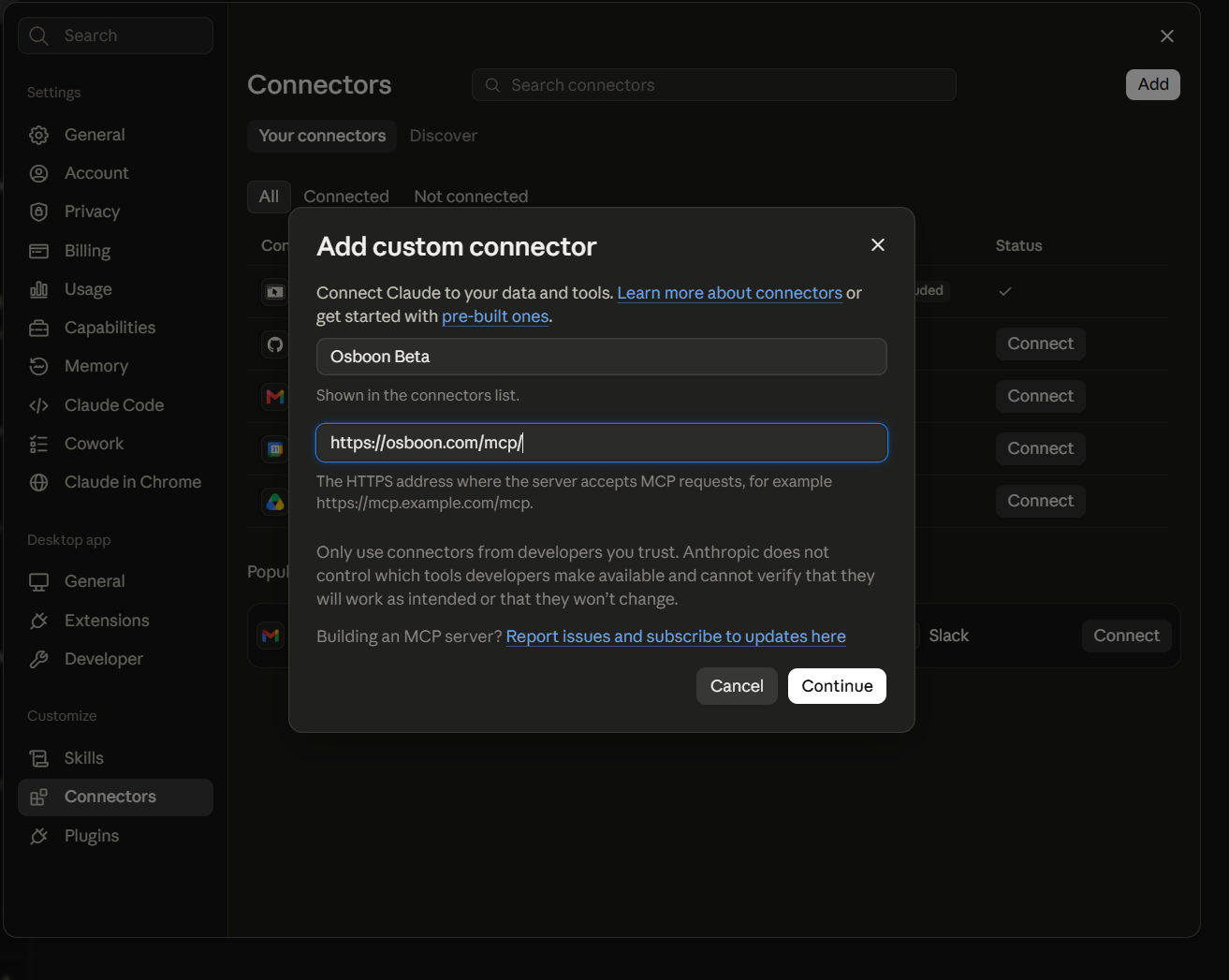Select the All filter tab
1229x980 pixels.
[x=269, y=197]
